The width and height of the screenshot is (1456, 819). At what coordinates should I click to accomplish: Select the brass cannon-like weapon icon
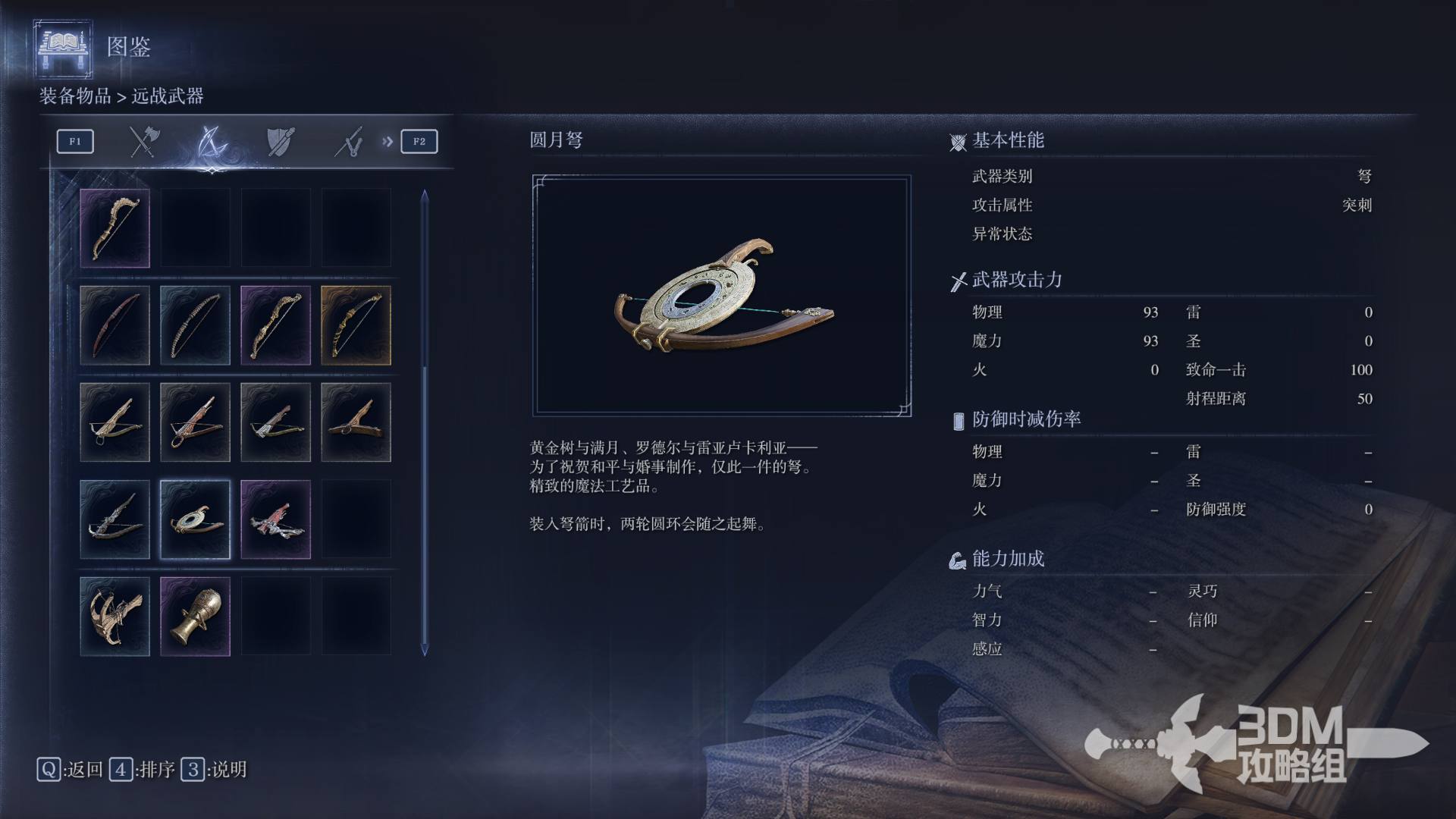coord(196,617)
